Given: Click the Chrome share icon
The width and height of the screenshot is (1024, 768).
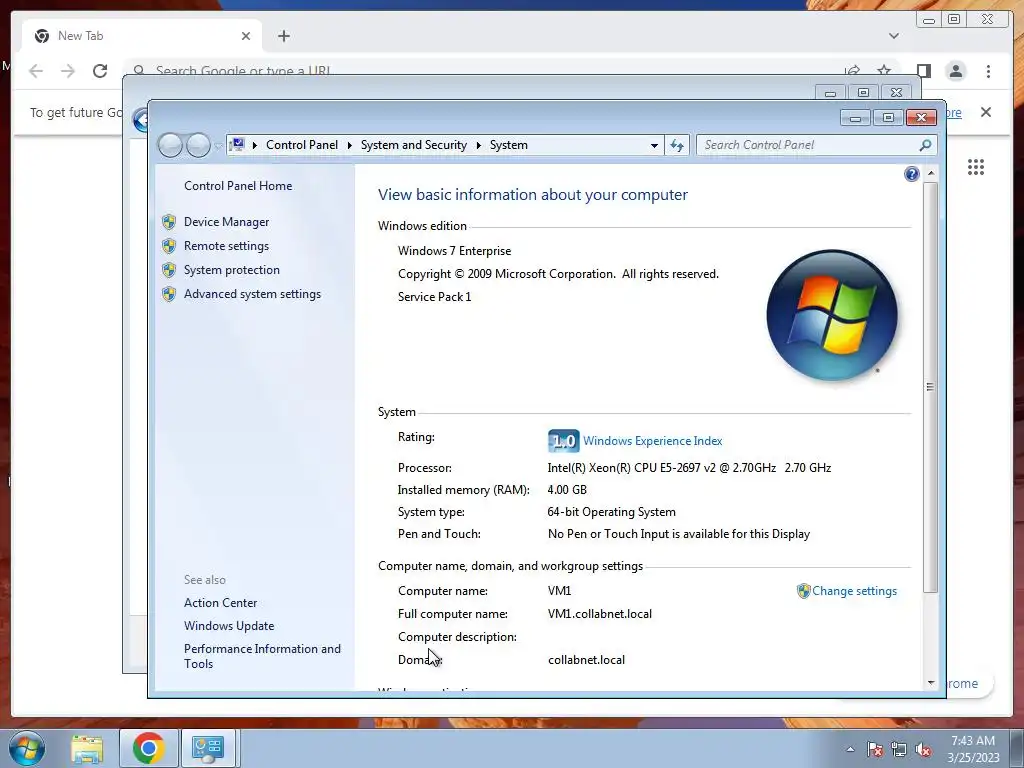Looking at the screenshot, I should point(852,71).
